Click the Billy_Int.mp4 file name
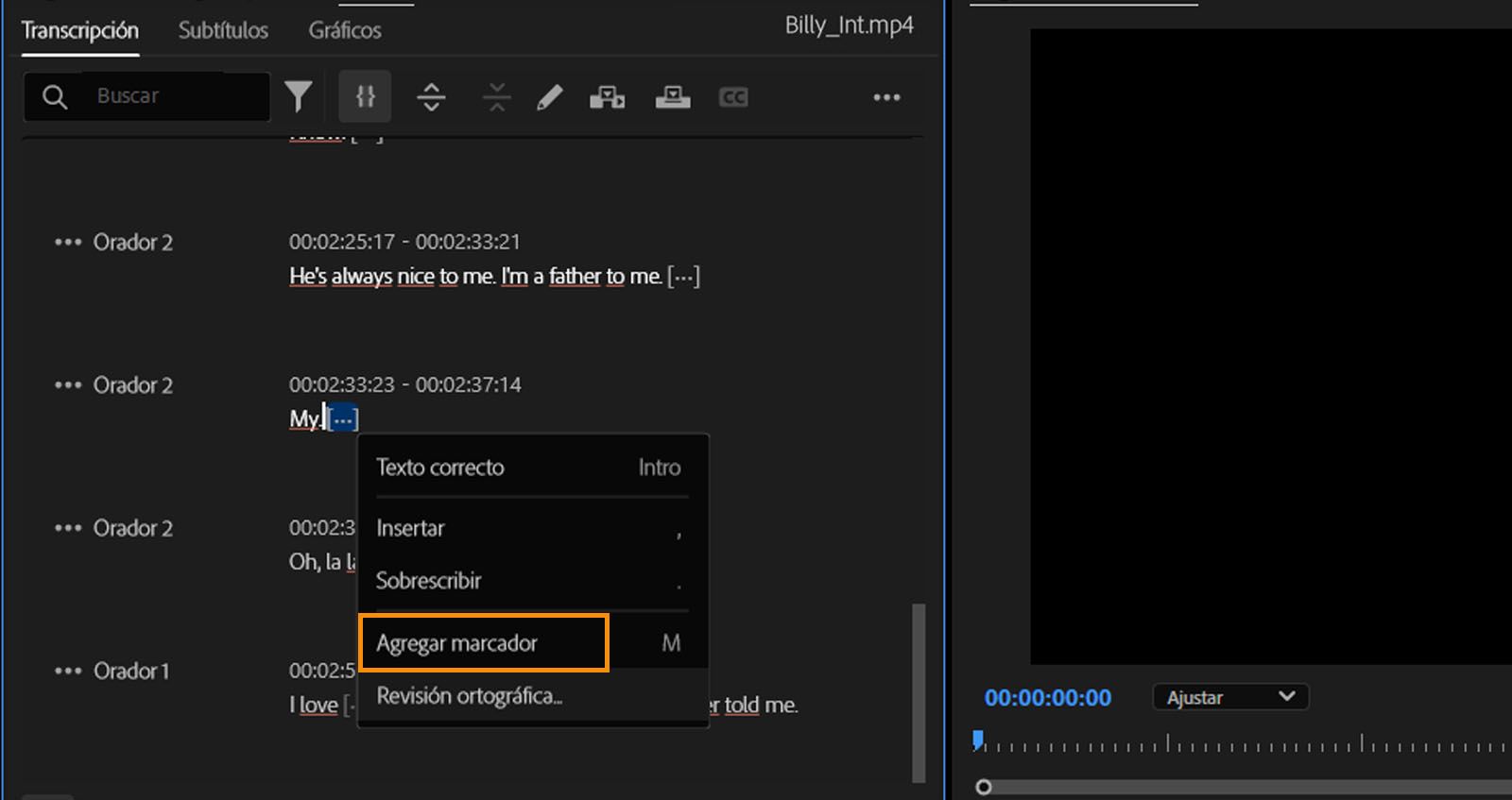 tap(849, 26)
